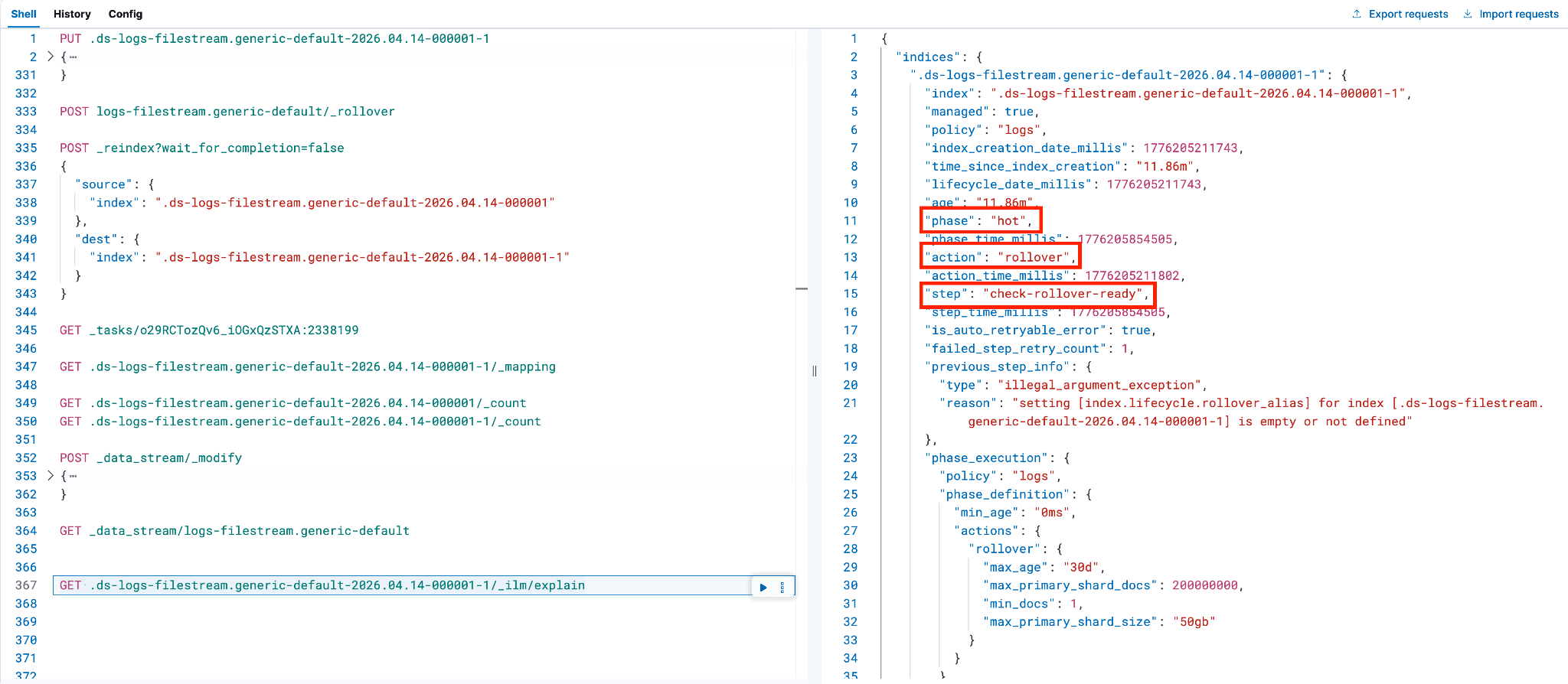Click line number 367 in the editor gutter
1568x684 pixels.
[26, 585]
